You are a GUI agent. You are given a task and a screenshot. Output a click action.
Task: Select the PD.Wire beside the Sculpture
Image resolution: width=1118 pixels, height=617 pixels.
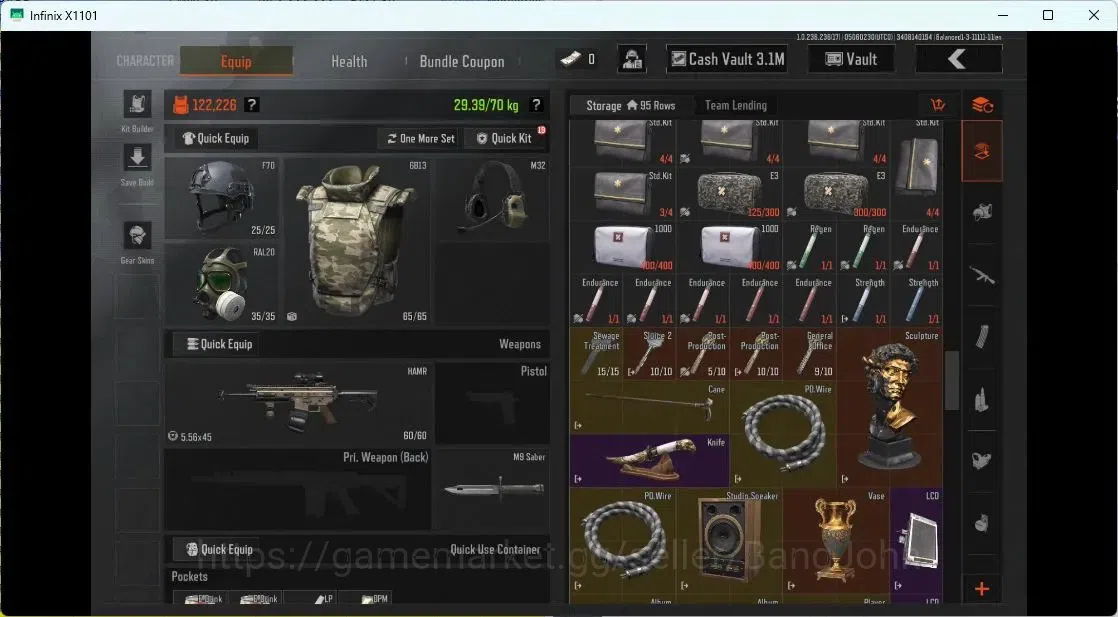784,434
